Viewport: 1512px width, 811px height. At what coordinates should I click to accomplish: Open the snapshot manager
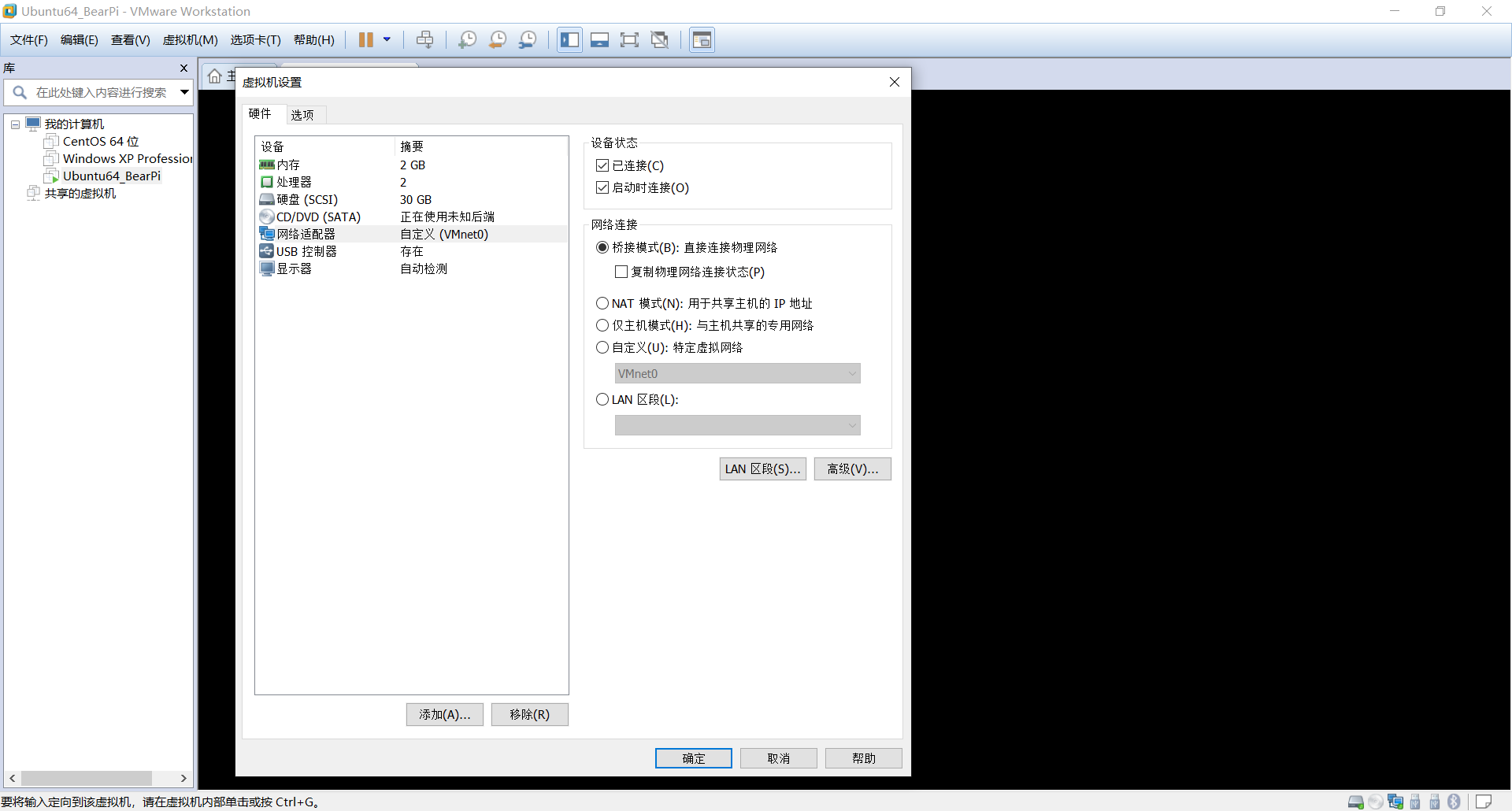[x=528, y=39]
